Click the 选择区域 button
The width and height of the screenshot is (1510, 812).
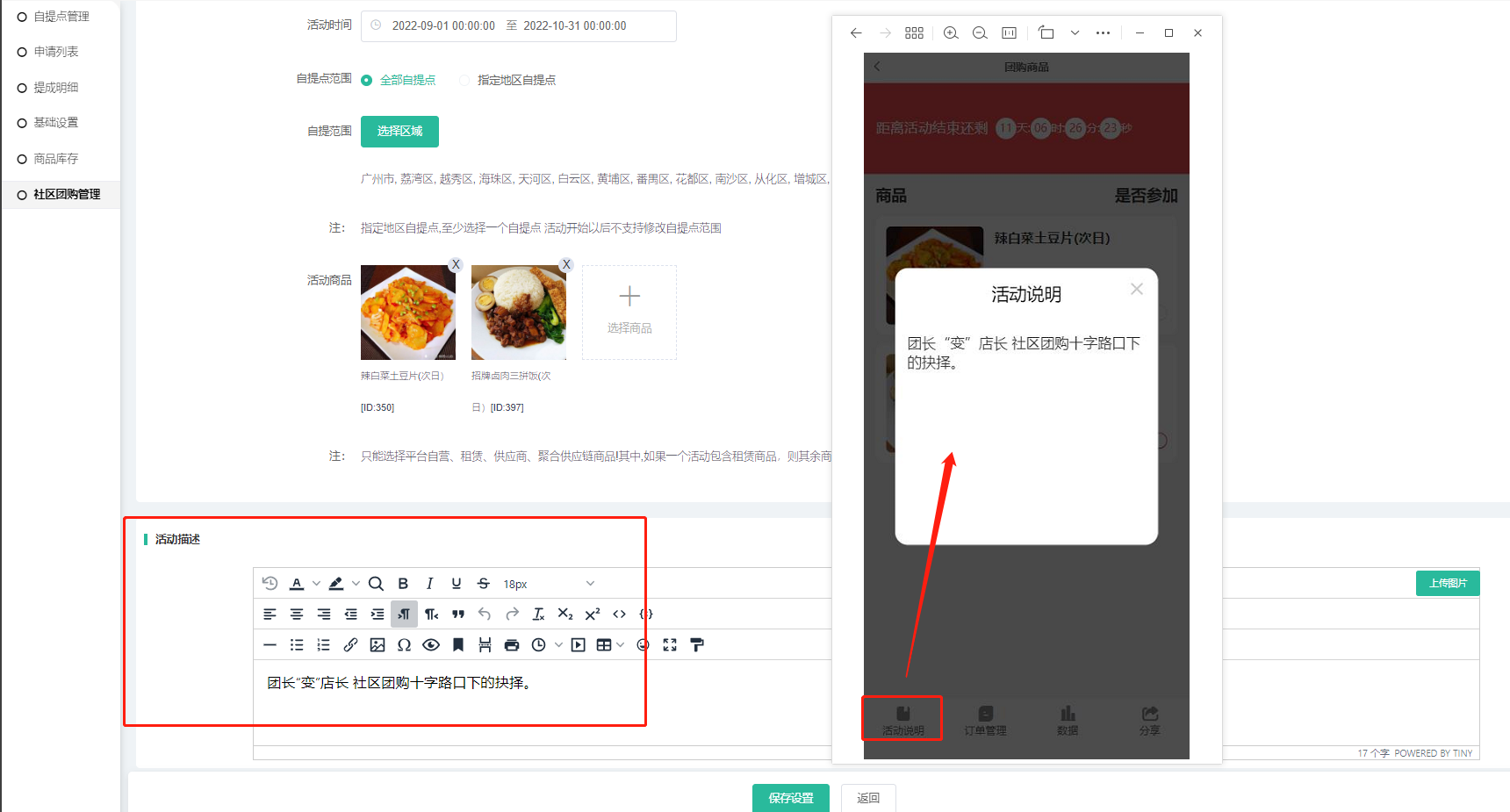pyautogui.click(x=399, y=132)
